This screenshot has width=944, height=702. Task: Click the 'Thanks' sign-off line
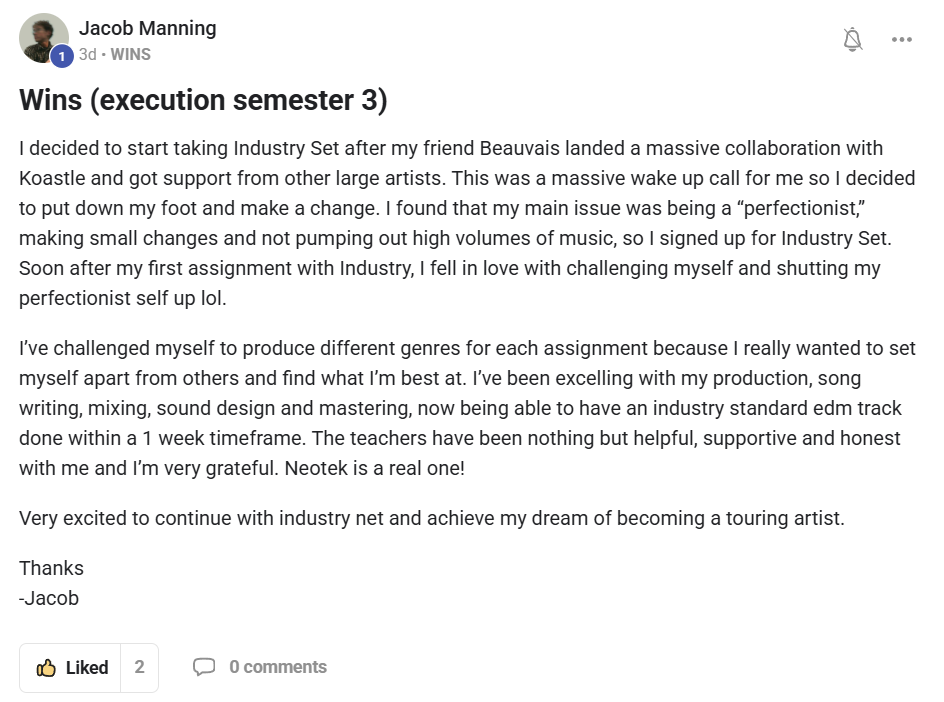(51, 568)
